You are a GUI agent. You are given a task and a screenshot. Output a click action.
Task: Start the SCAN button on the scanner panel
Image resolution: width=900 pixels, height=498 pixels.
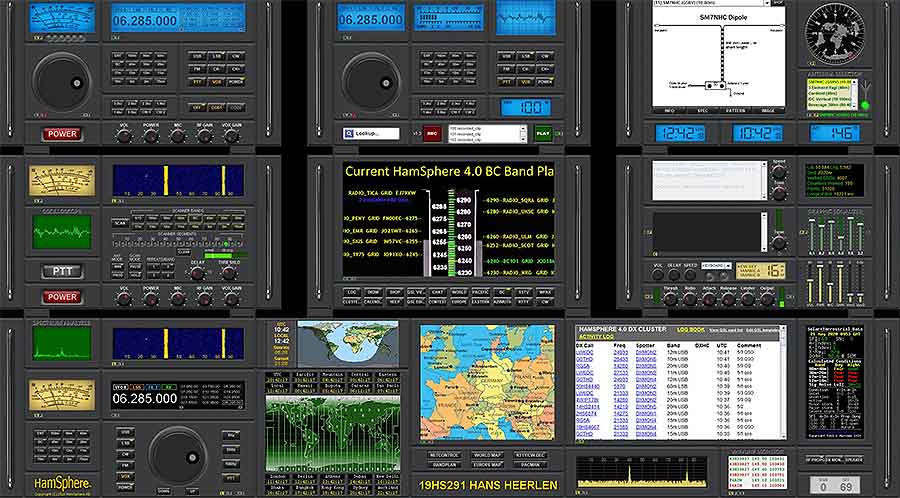tap(119, 223)
